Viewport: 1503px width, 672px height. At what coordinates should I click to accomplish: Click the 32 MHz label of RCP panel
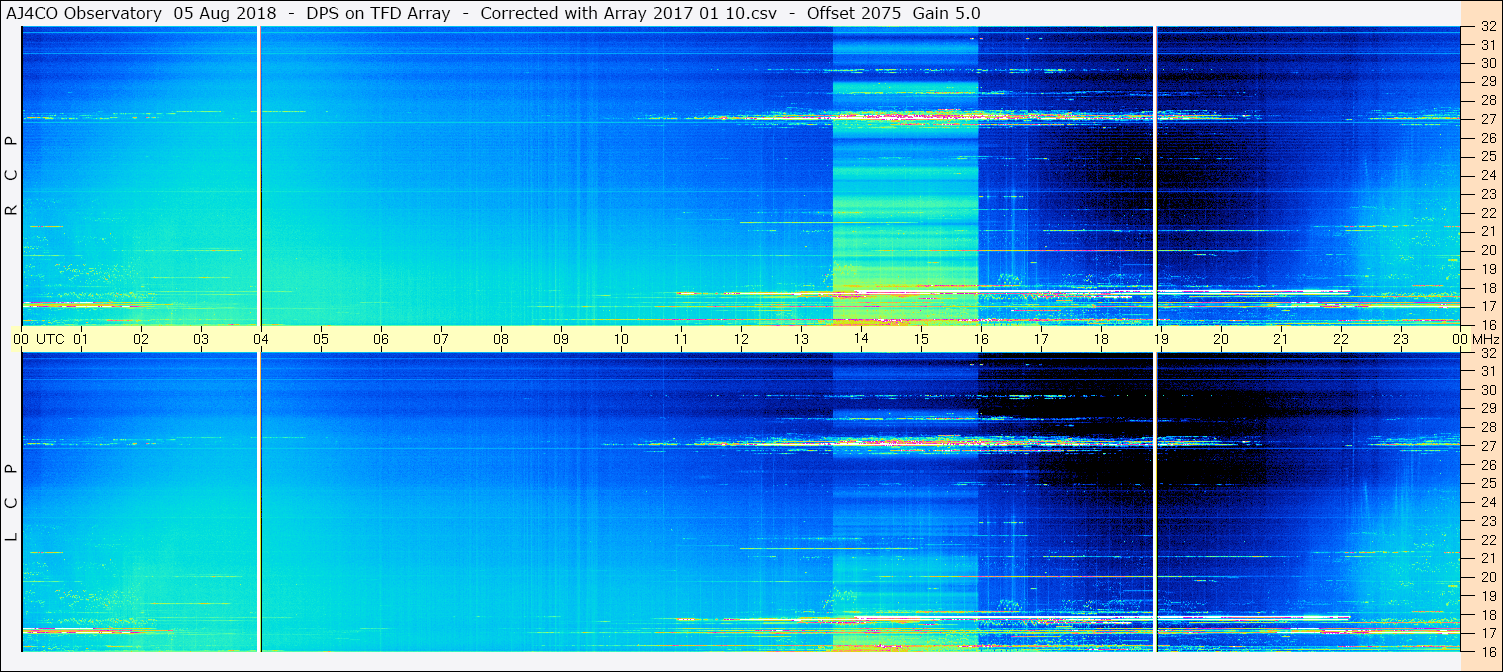pos(1488,27)
